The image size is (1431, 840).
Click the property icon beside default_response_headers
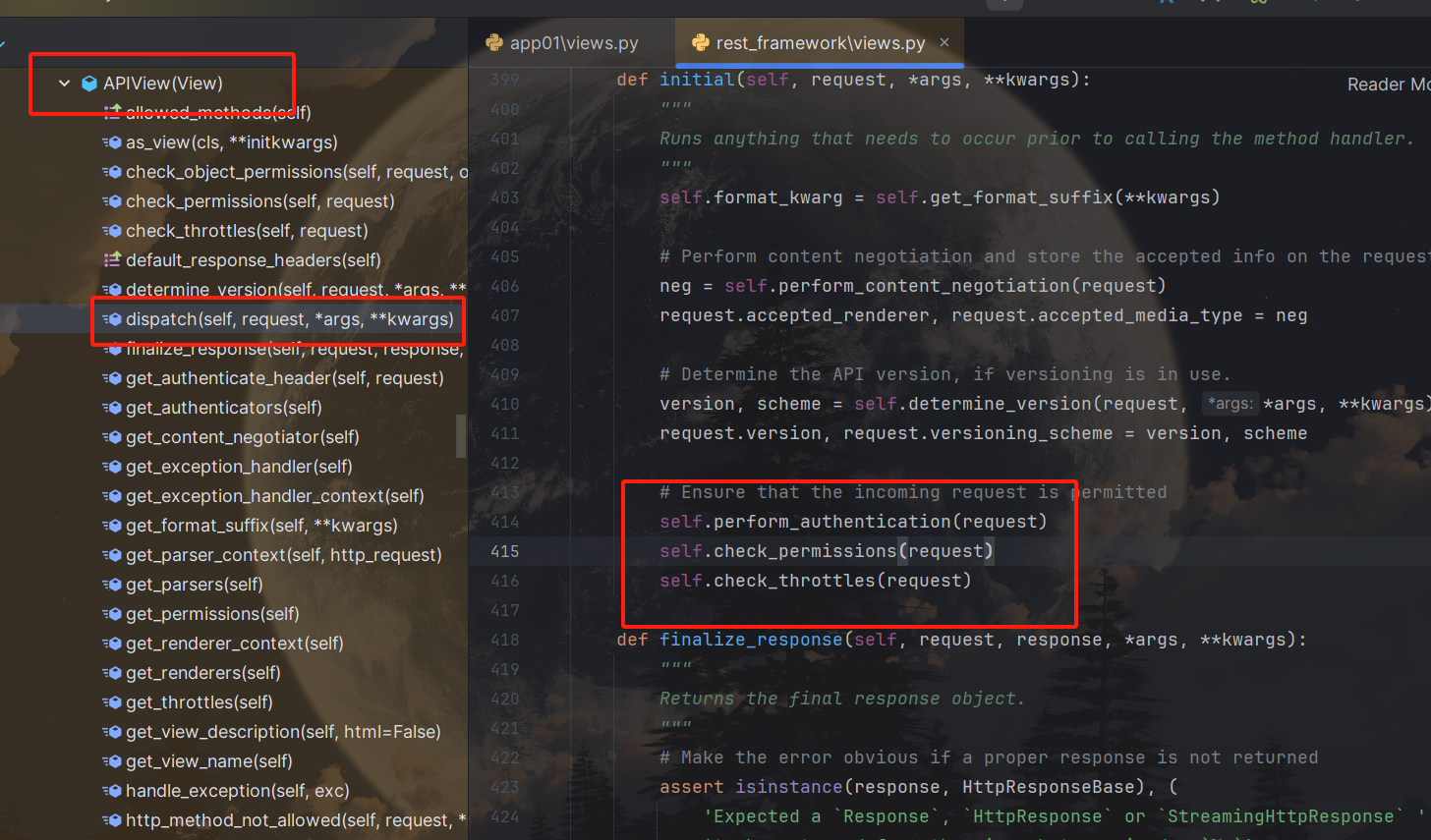(x=112, y=260)
